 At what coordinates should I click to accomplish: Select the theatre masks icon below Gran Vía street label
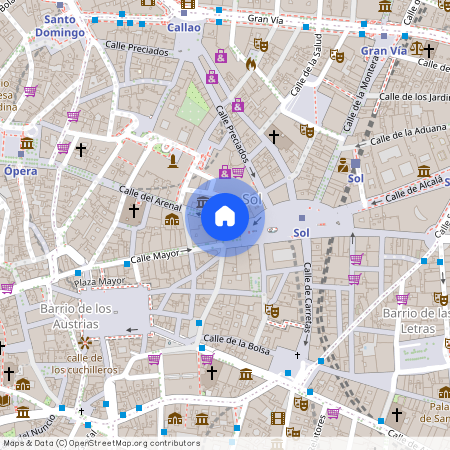tap(261, 45)
